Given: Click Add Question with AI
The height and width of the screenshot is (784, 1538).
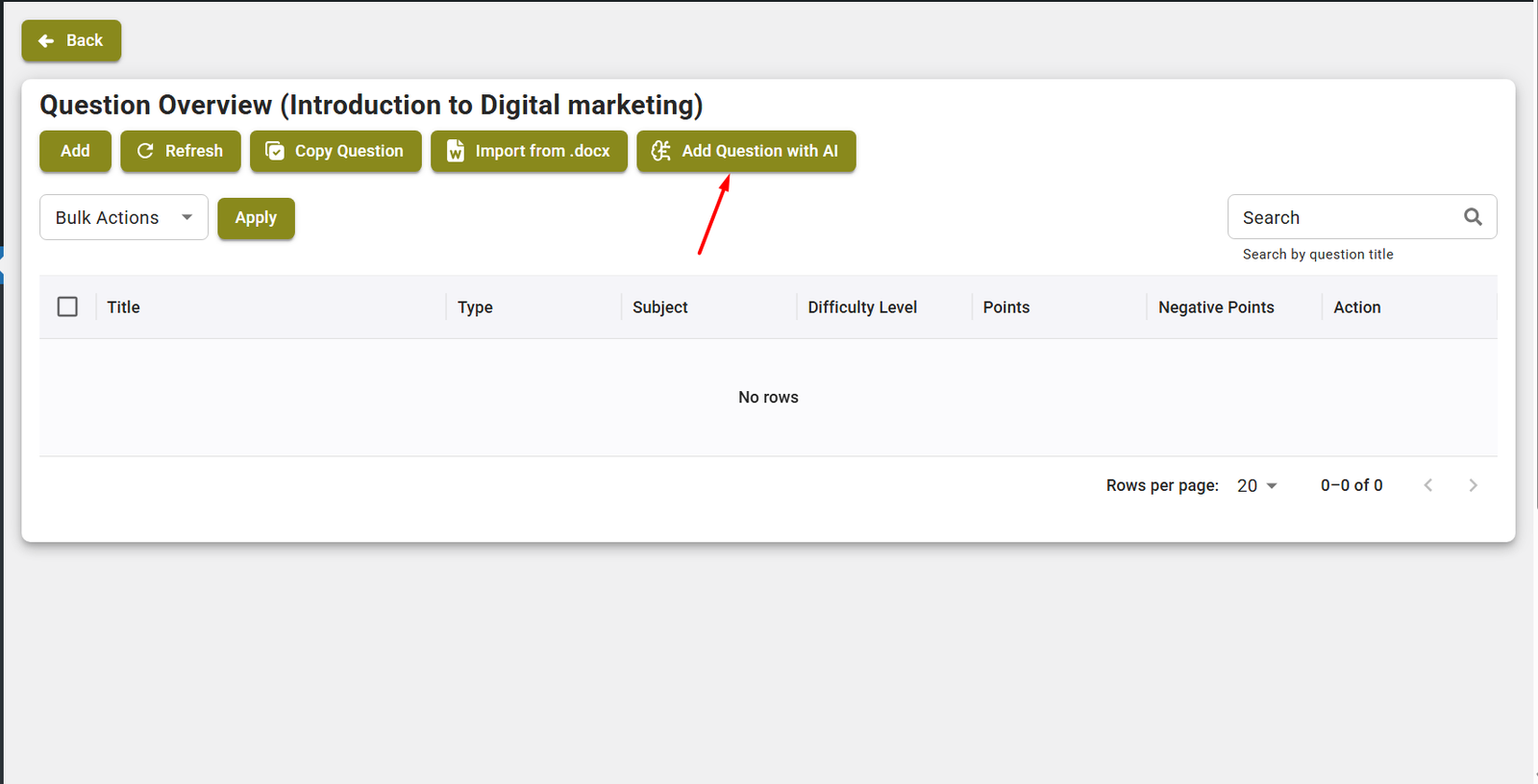Looking at the screenshot, I should tap(746, 151).
